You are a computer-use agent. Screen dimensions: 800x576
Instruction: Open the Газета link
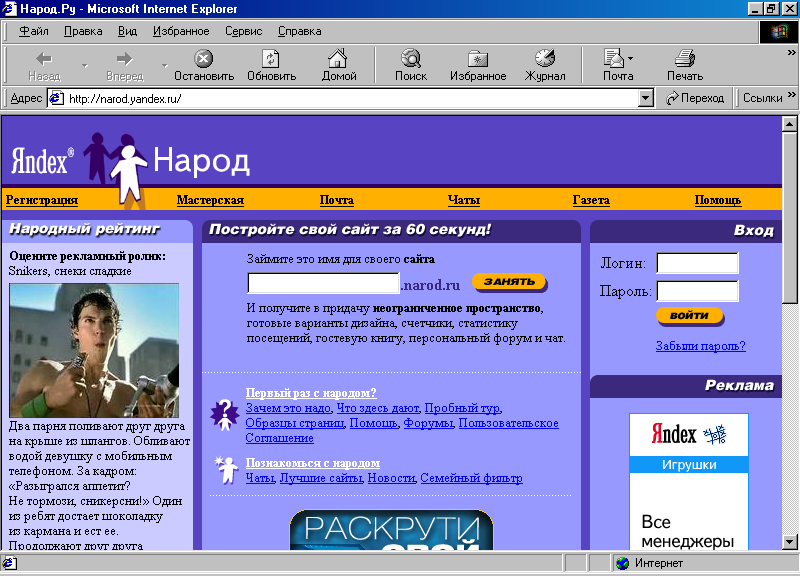pos(591,200)
